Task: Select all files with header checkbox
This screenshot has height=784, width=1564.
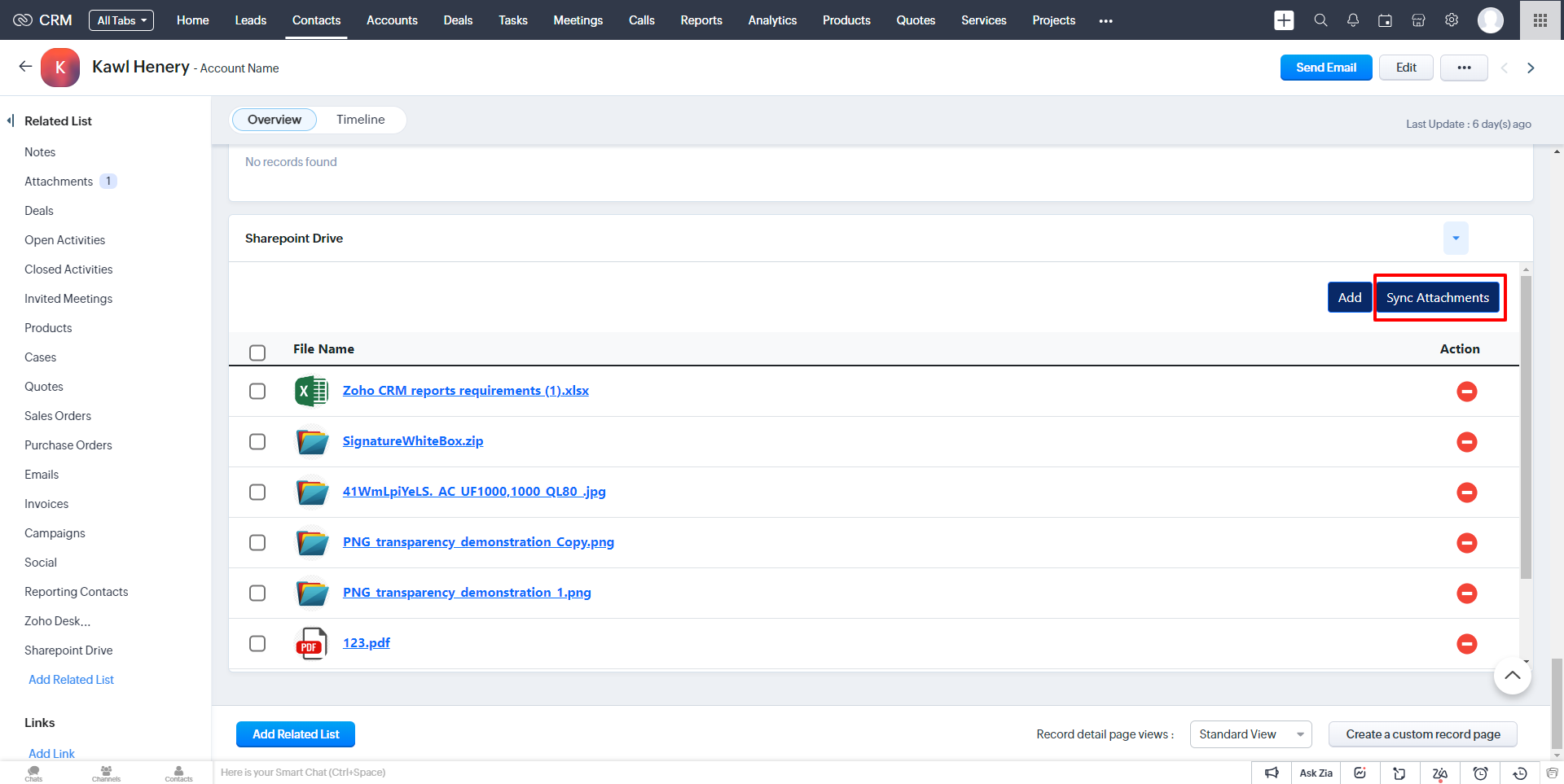Action: 257,353
